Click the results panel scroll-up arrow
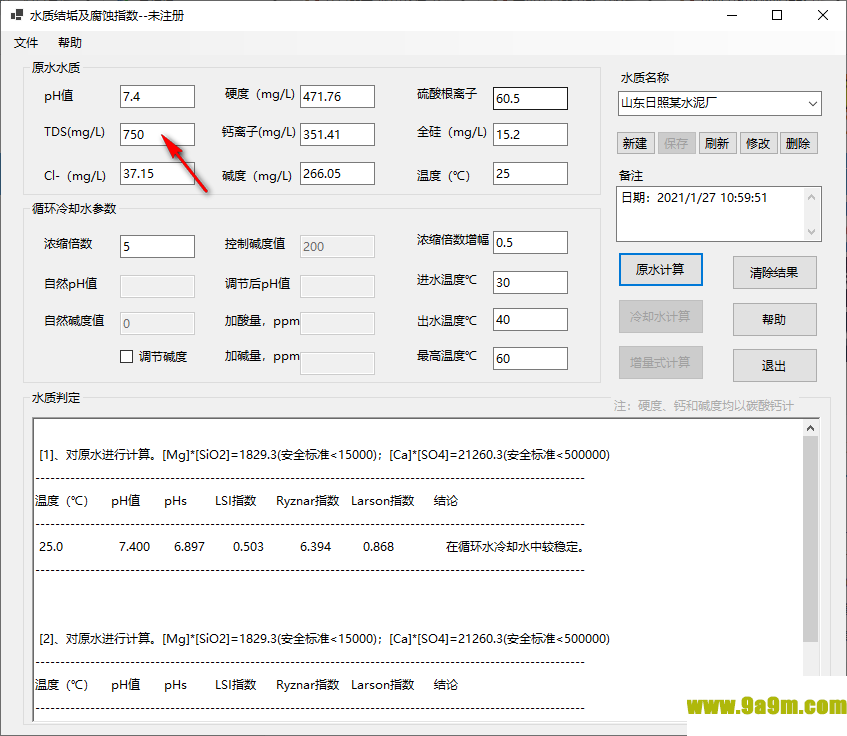The width and height of the screenshot is (847, 736). coord(810,428)
